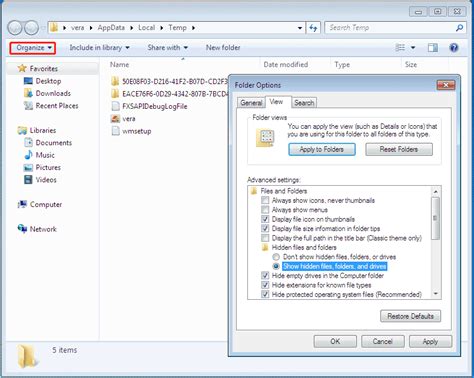Select Show hidden files, folders, and drives
The width and height of the screenshot is (474, 378).
coord(276,266)
